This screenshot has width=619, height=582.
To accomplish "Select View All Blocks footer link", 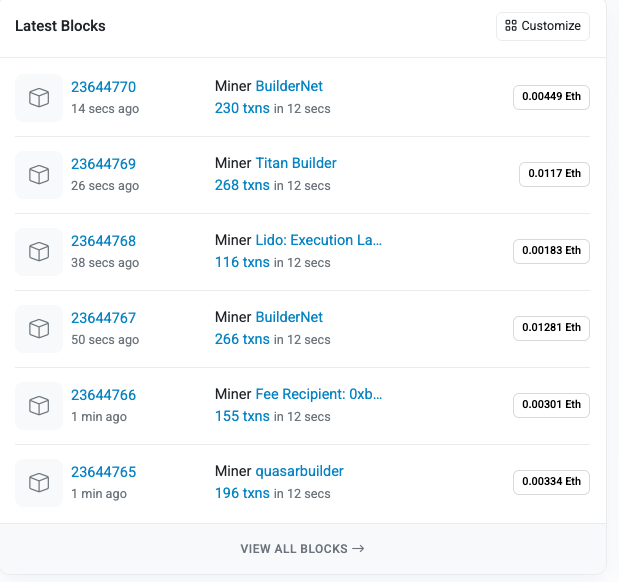I will [302, 548].
